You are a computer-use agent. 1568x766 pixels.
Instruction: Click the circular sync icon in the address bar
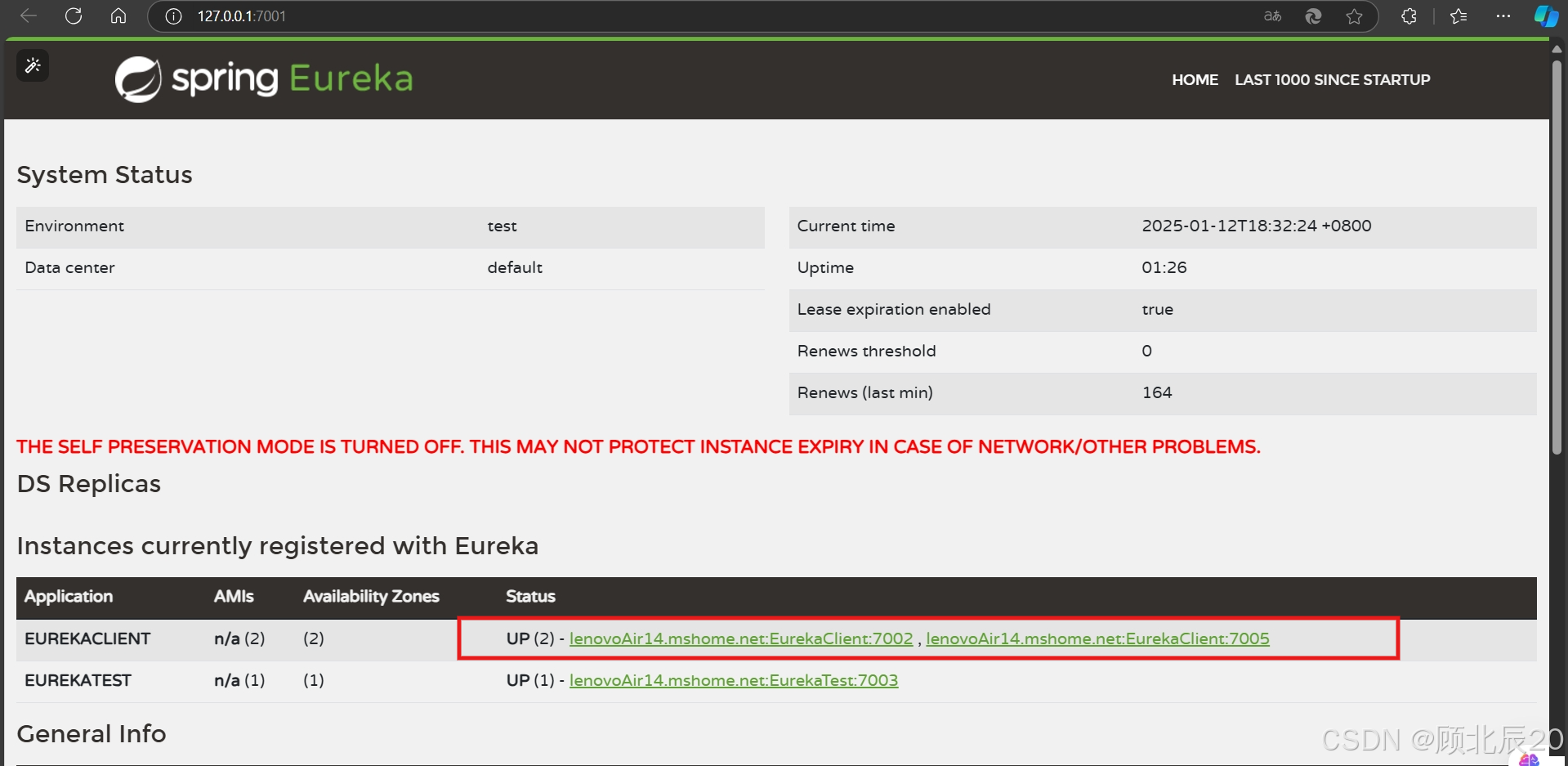(1313, 16)
